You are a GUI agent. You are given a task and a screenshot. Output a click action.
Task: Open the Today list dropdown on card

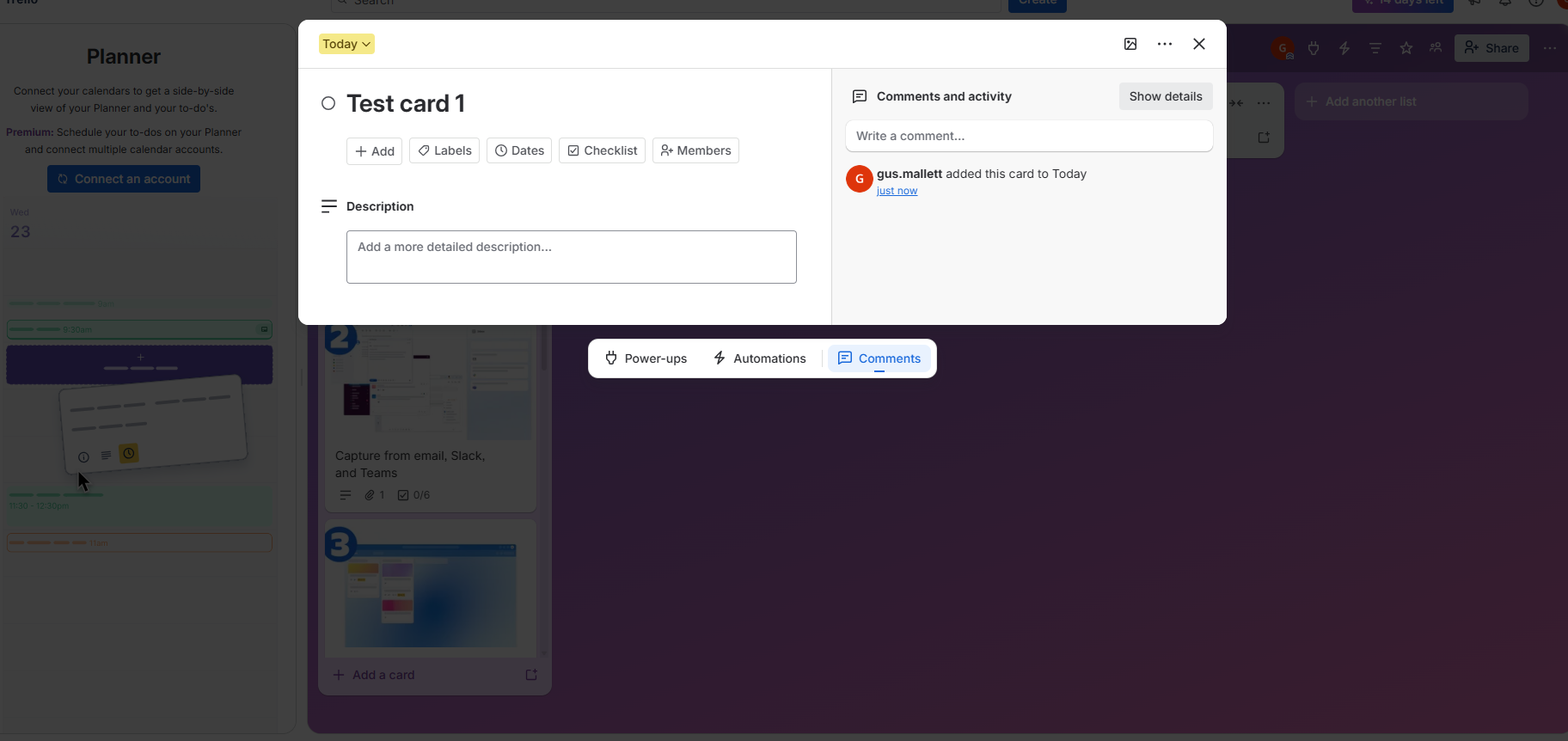(346, 44)
